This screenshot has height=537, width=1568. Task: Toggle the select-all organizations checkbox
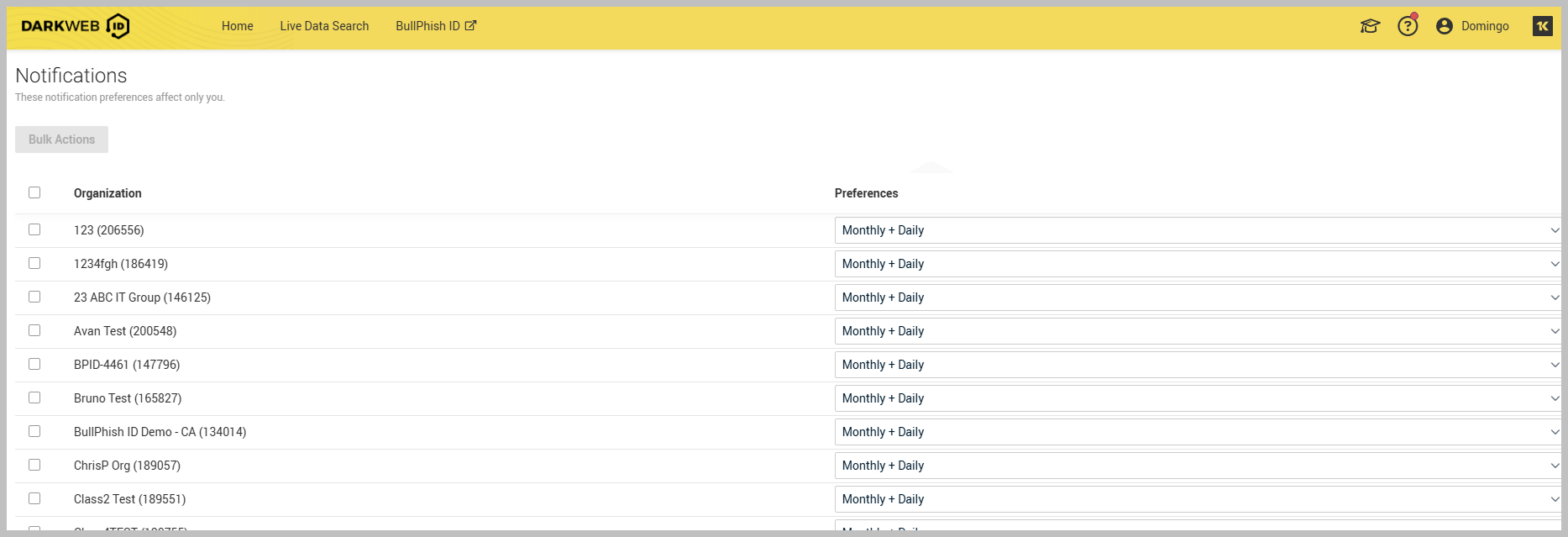pyautogui.click(x=34, y=192)
